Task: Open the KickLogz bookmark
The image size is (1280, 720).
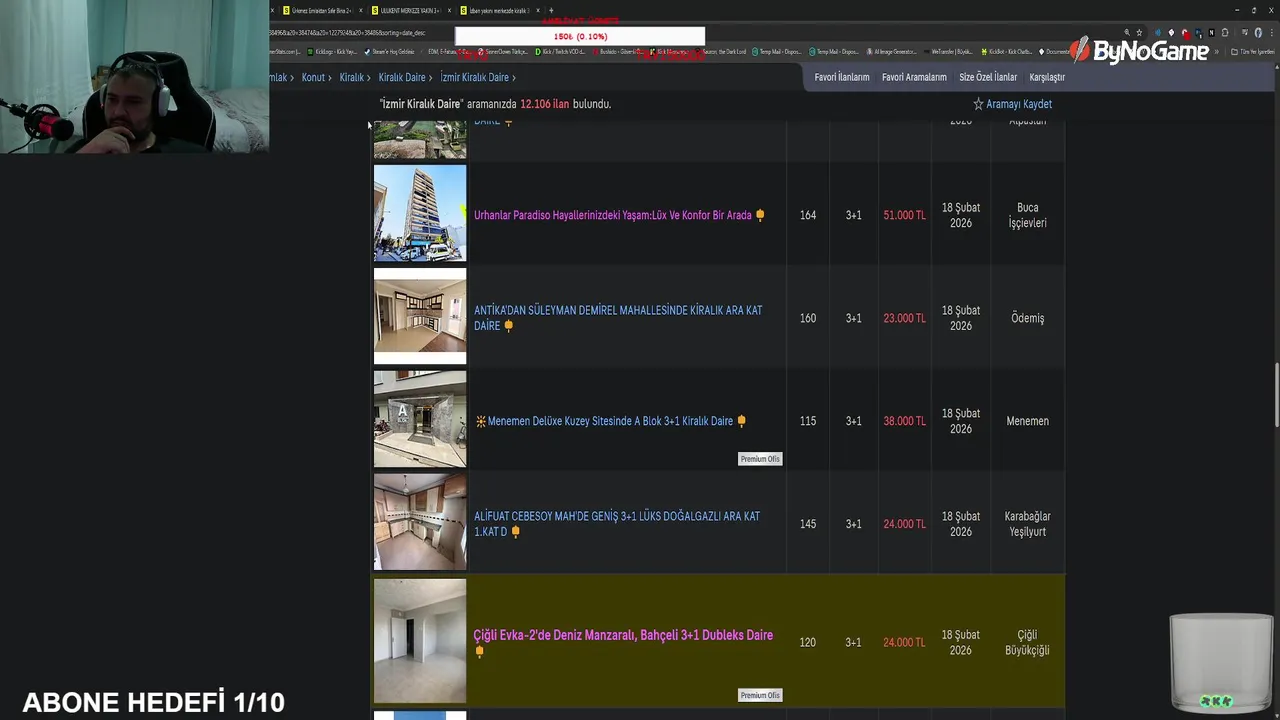Action: coord(333,51)
